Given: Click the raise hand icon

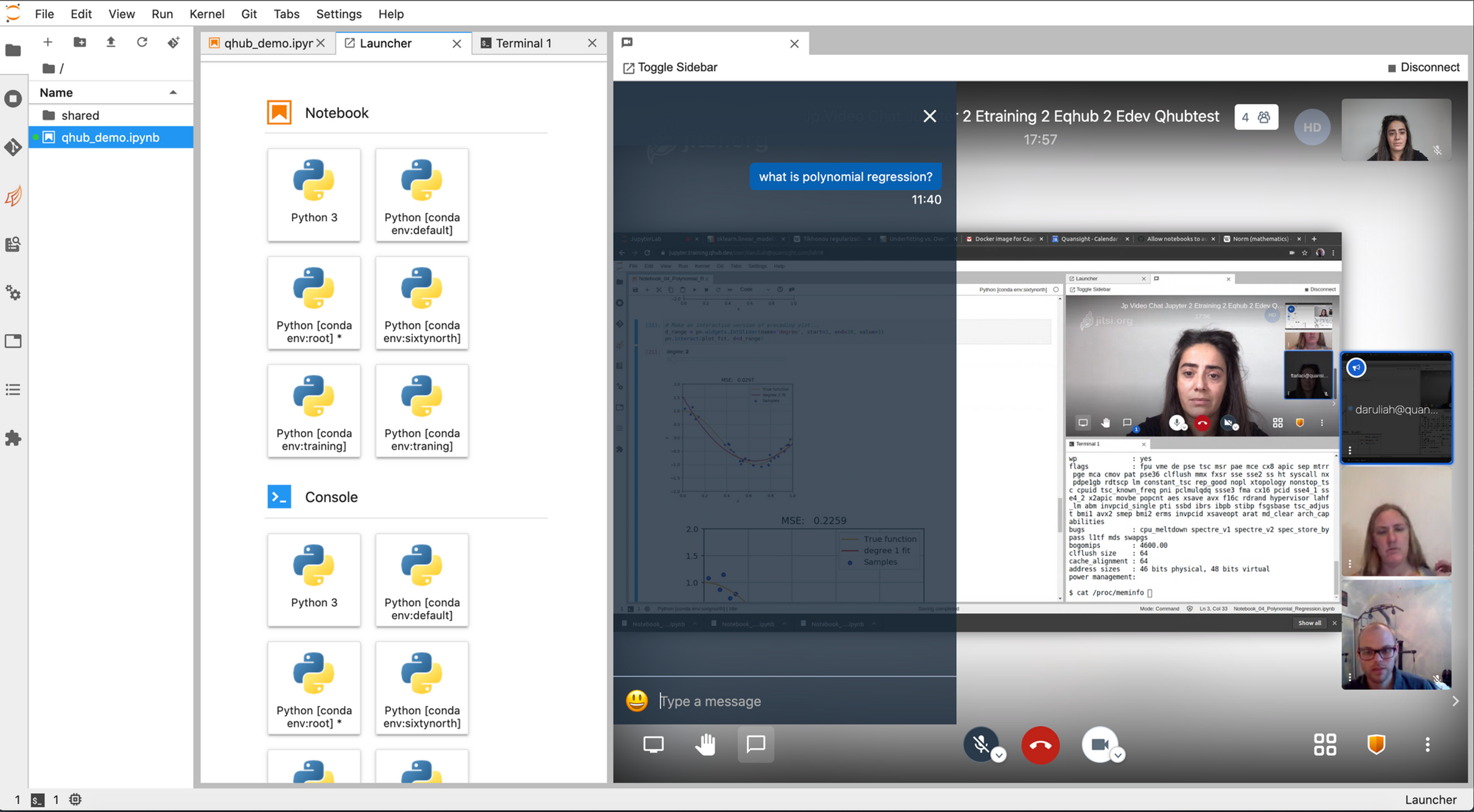Looking at the screenshot, I should pos(705,744).
